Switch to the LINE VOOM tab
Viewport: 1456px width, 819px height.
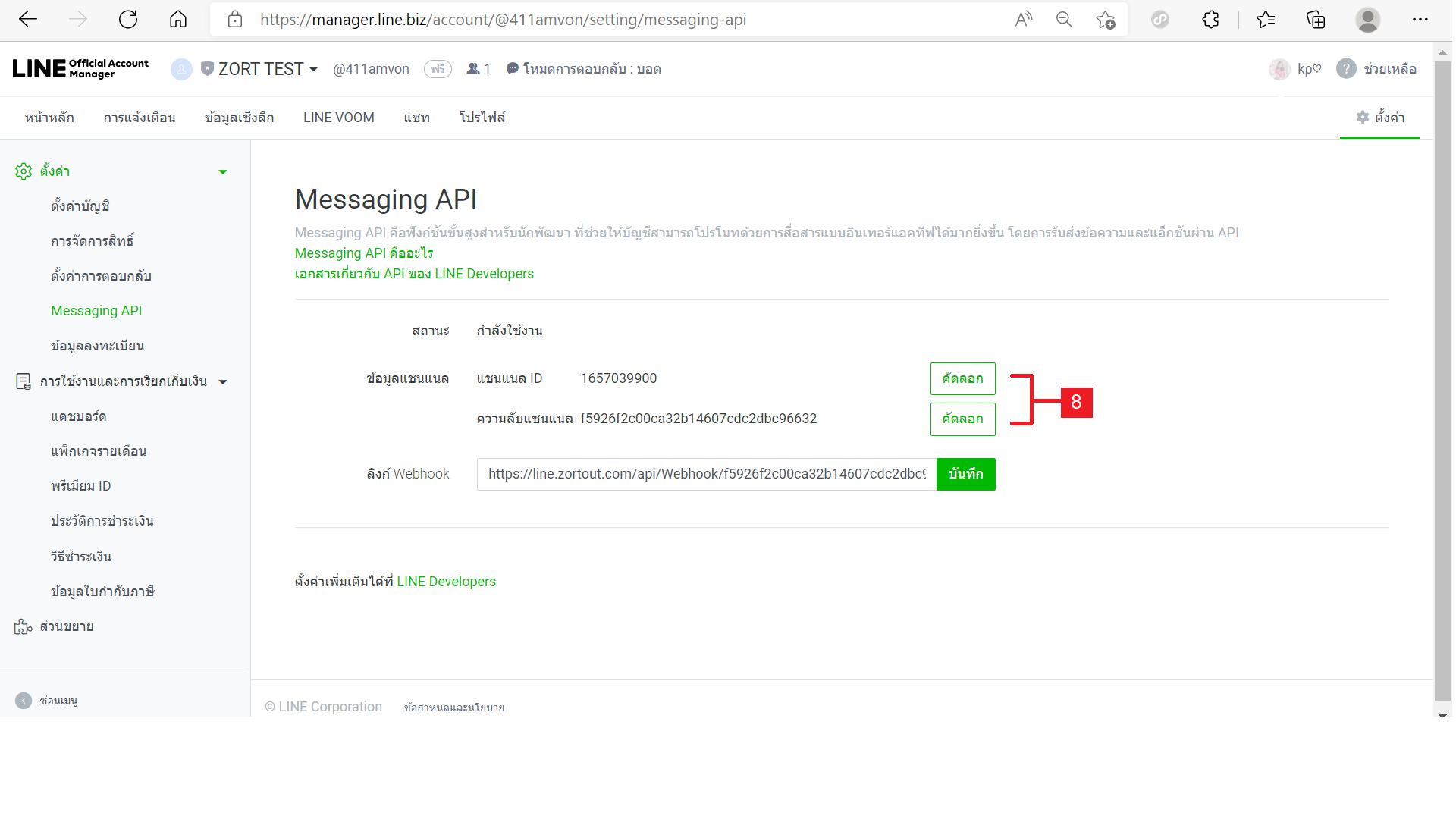tap(339, 118)
